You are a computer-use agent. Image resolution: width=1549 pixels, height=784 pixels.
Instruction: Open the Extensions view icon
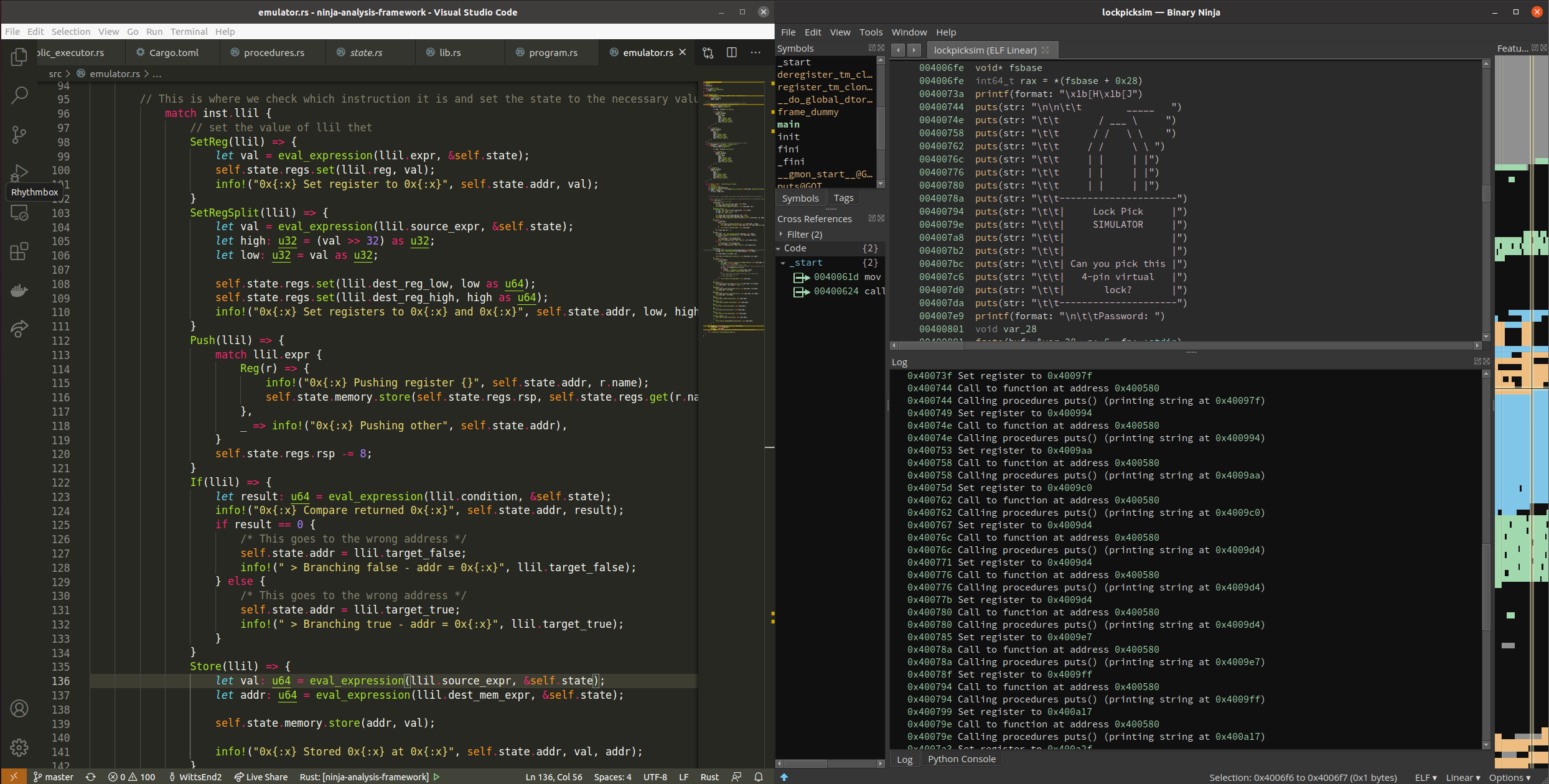point(19,251)
